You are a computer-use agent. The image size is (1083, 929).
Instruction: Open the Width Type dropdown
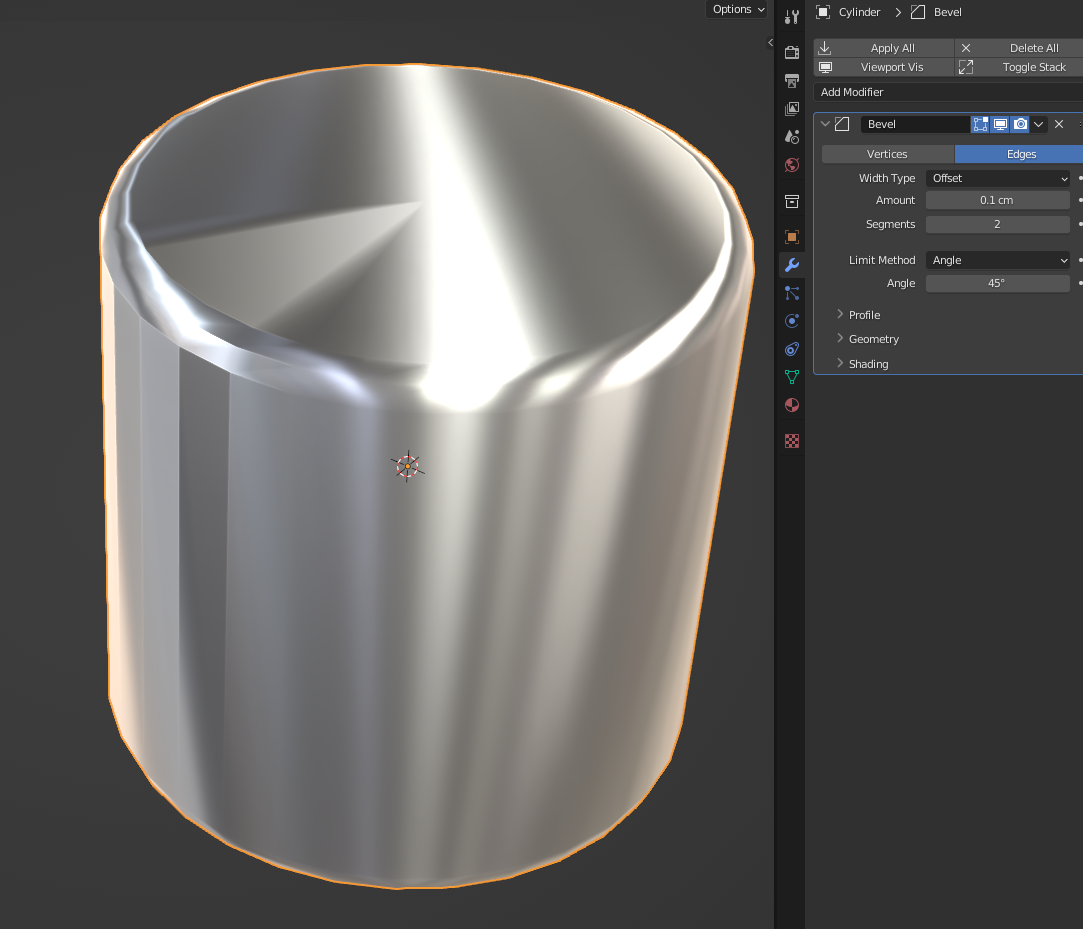pos(998,178)
